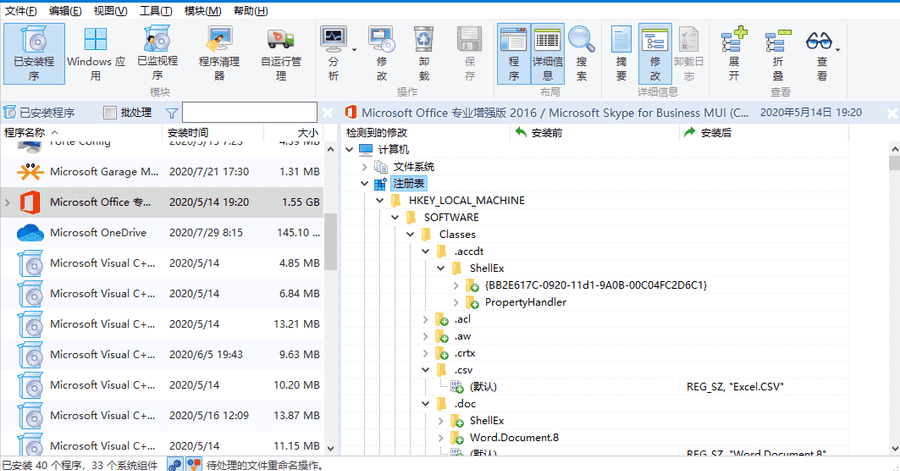Expand the .acl registry key
The image size is (900, 471).
[x=425, y=319]
